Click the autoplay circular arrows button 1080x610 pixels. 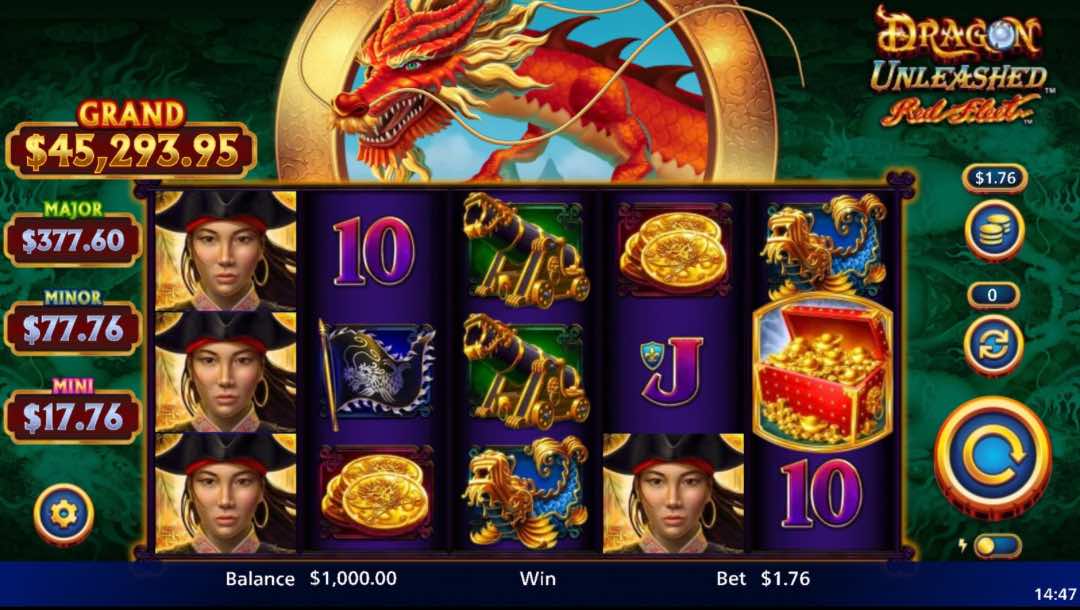point(993,345)
